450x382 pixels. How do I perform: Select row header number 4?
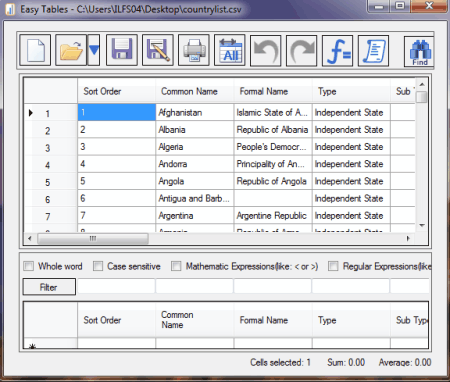pos(51,164)
